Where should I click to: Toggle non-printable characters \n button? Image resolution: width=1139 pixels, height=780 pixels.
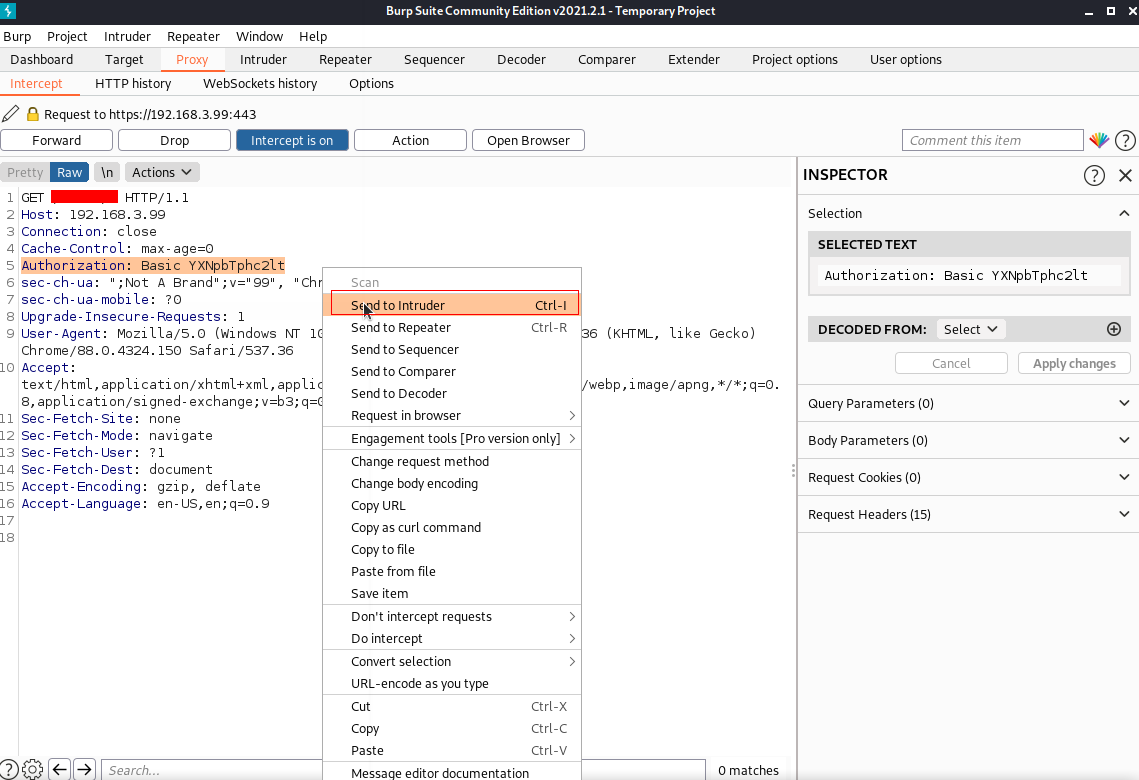(107, 172)
